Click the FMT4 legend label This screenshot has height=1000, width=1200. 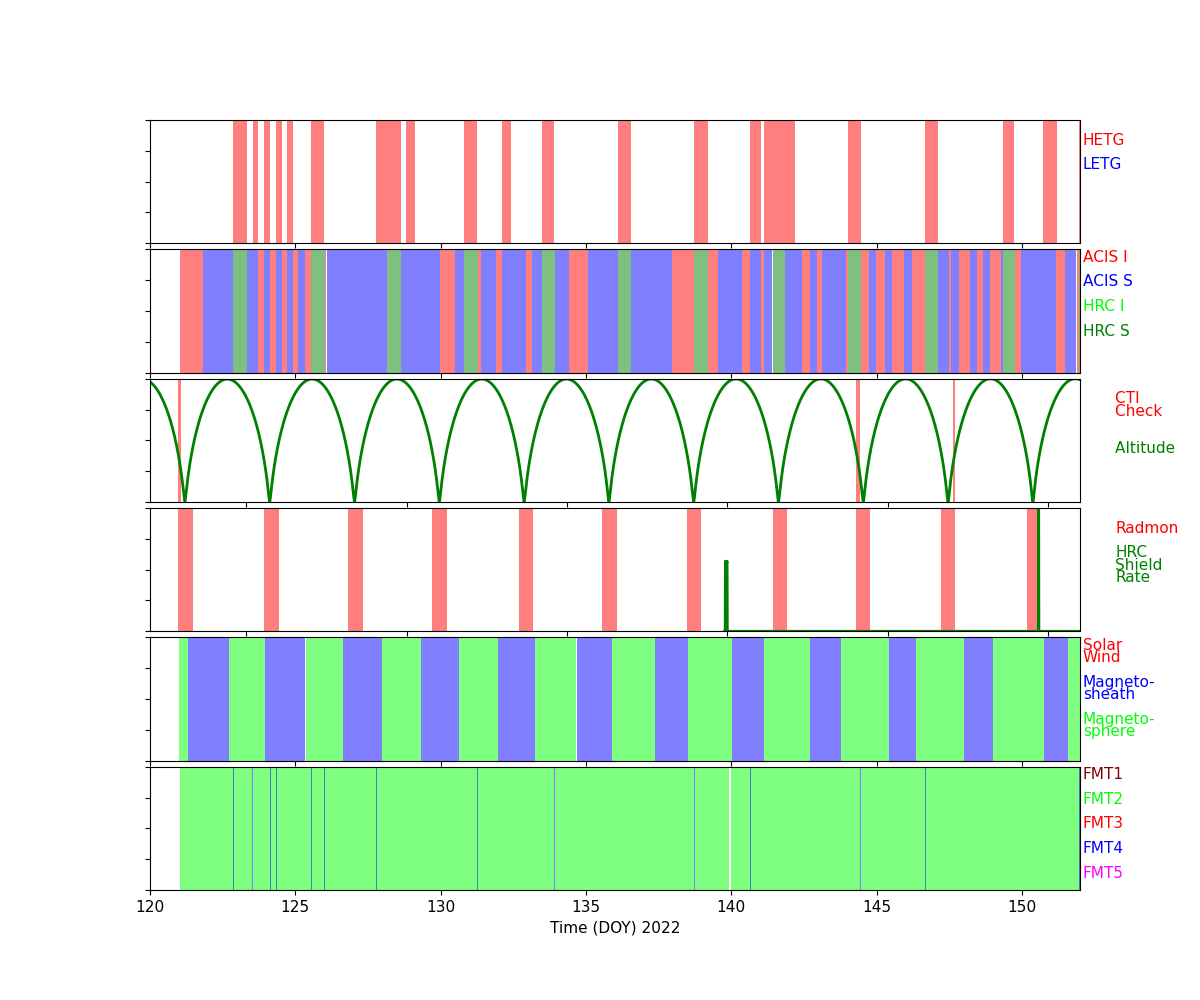click(1102, 848)
